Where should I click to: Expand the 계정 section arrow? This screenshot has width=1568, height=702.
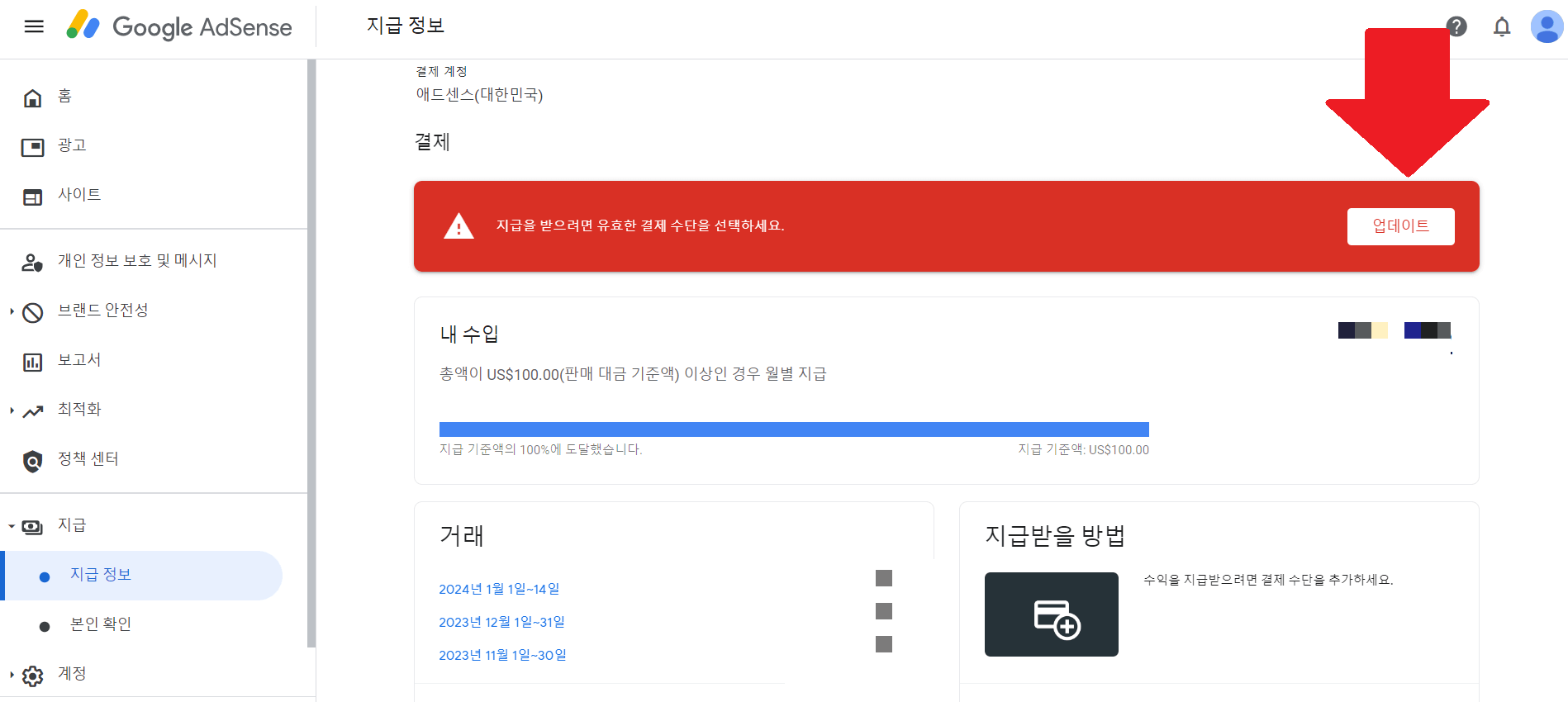[12, 675]
